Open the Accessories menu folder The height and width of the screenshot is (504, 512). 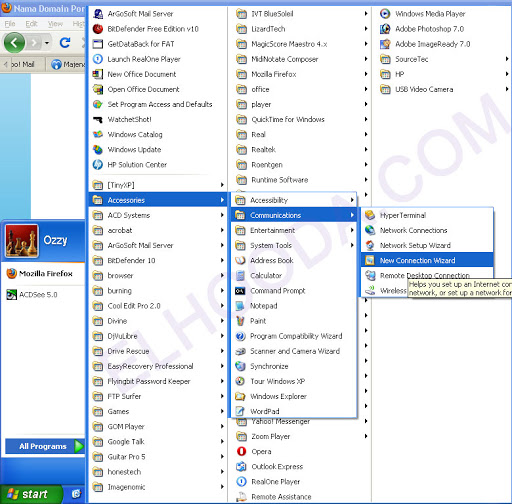[158, 200]
